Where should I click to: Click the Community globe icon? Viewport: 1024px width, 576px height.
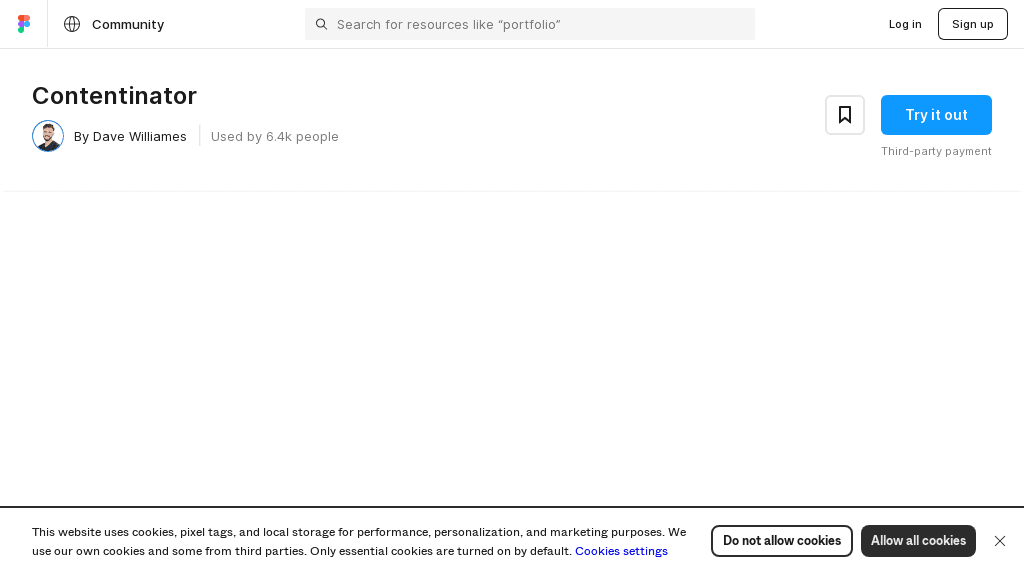[x=72, y=24]
